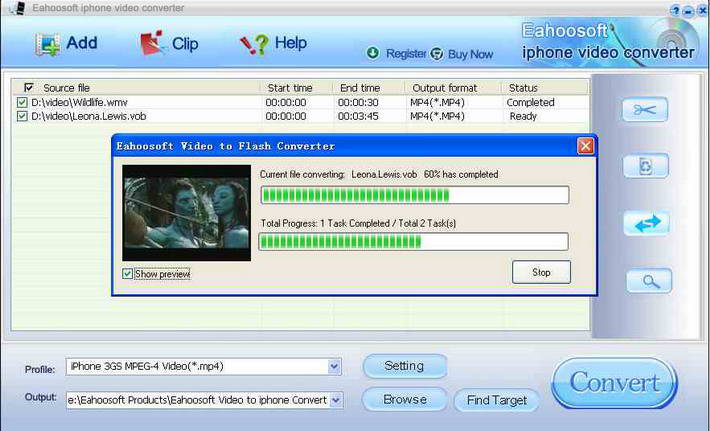Click the application icon in title bar
Viewport: 710px width, 431px height.
[18, 8]
